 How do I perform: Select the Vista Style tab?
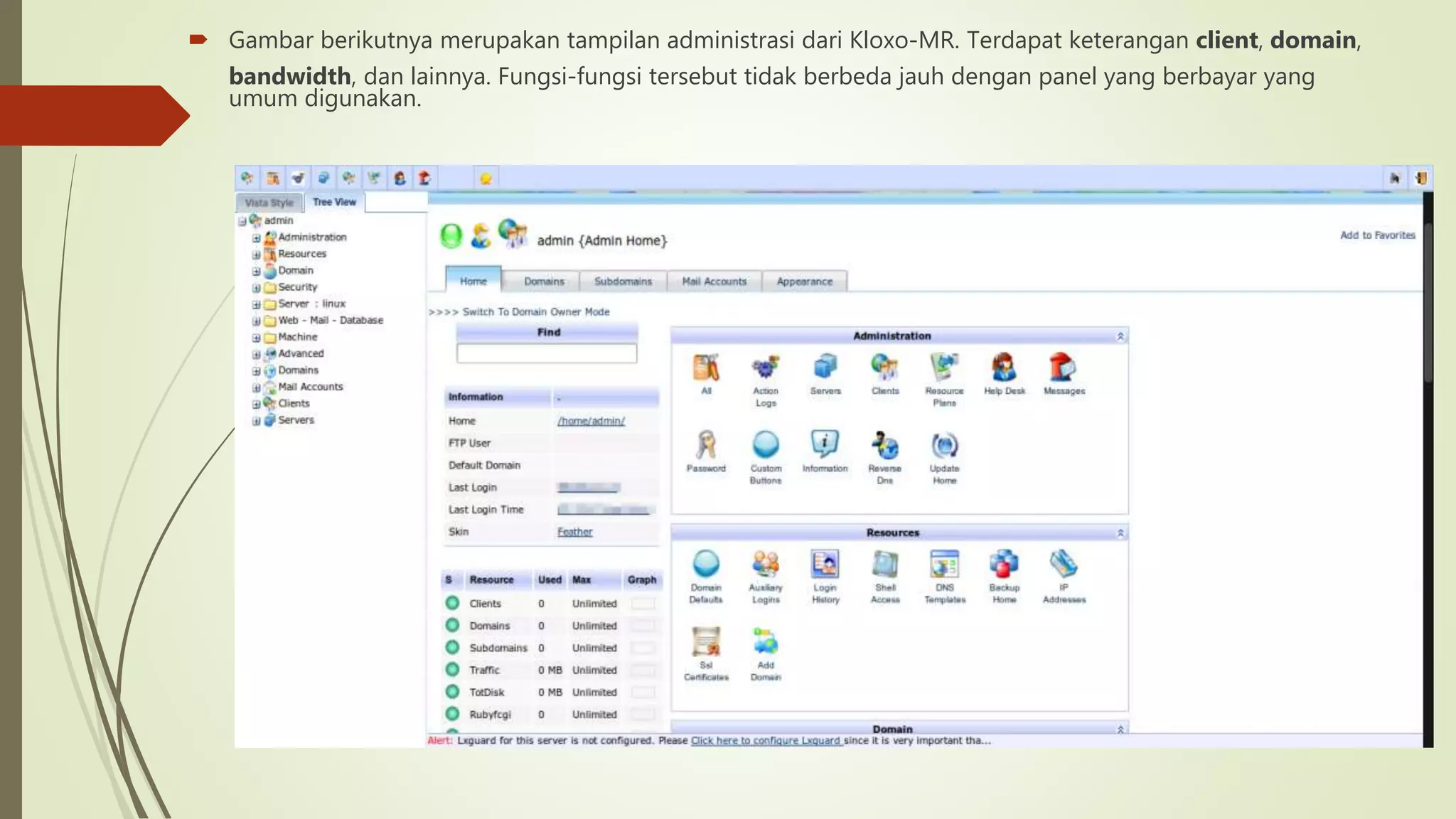coord(269,203)
